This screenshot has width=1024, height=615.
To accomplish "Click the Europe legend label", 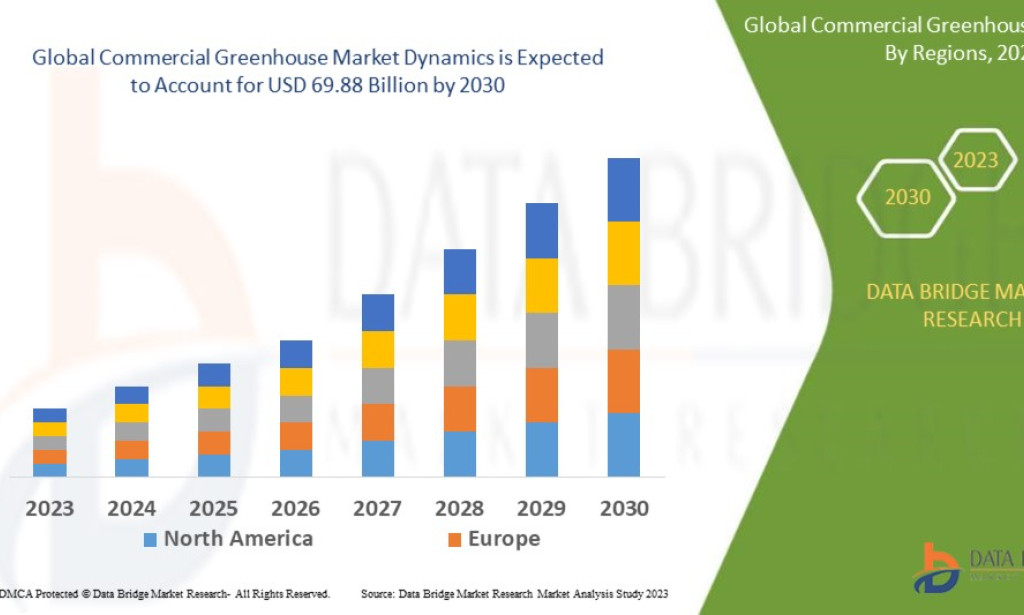I will coord(504,539).
